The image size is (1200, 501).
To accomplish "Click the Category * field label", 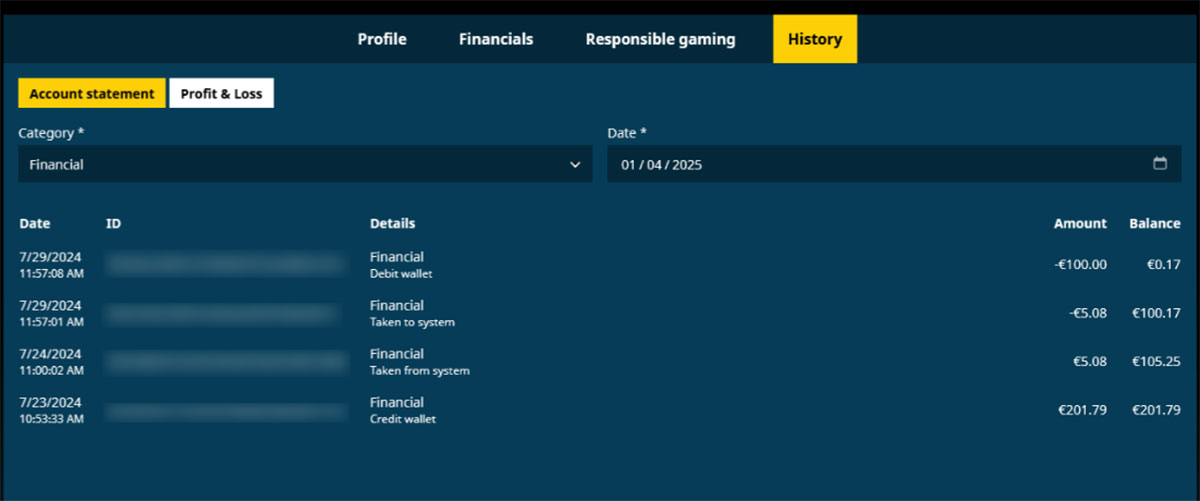I will pyautogui.click(x=51, y=132).
